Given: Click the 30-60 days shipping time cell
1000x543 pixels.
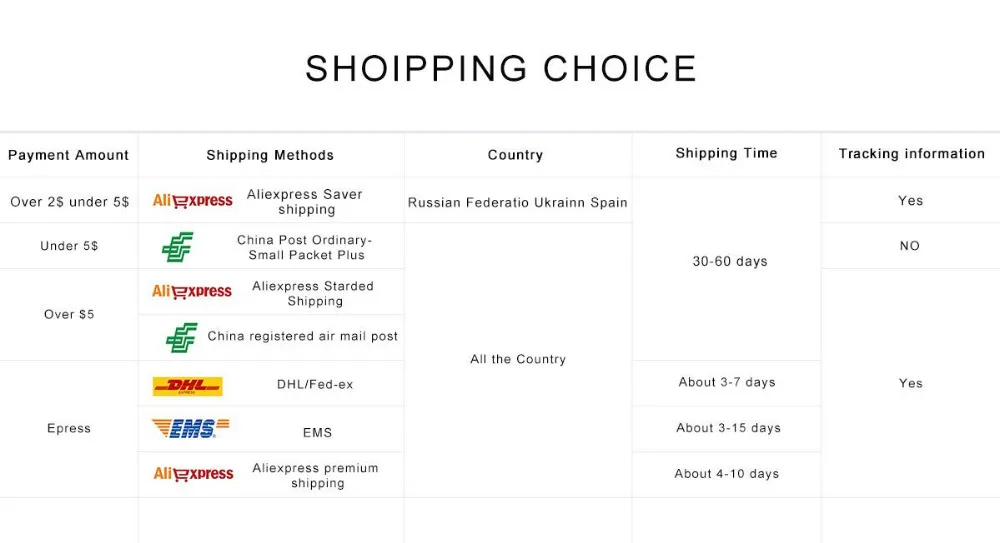Looking at the screenshot, I should (730, 261).
